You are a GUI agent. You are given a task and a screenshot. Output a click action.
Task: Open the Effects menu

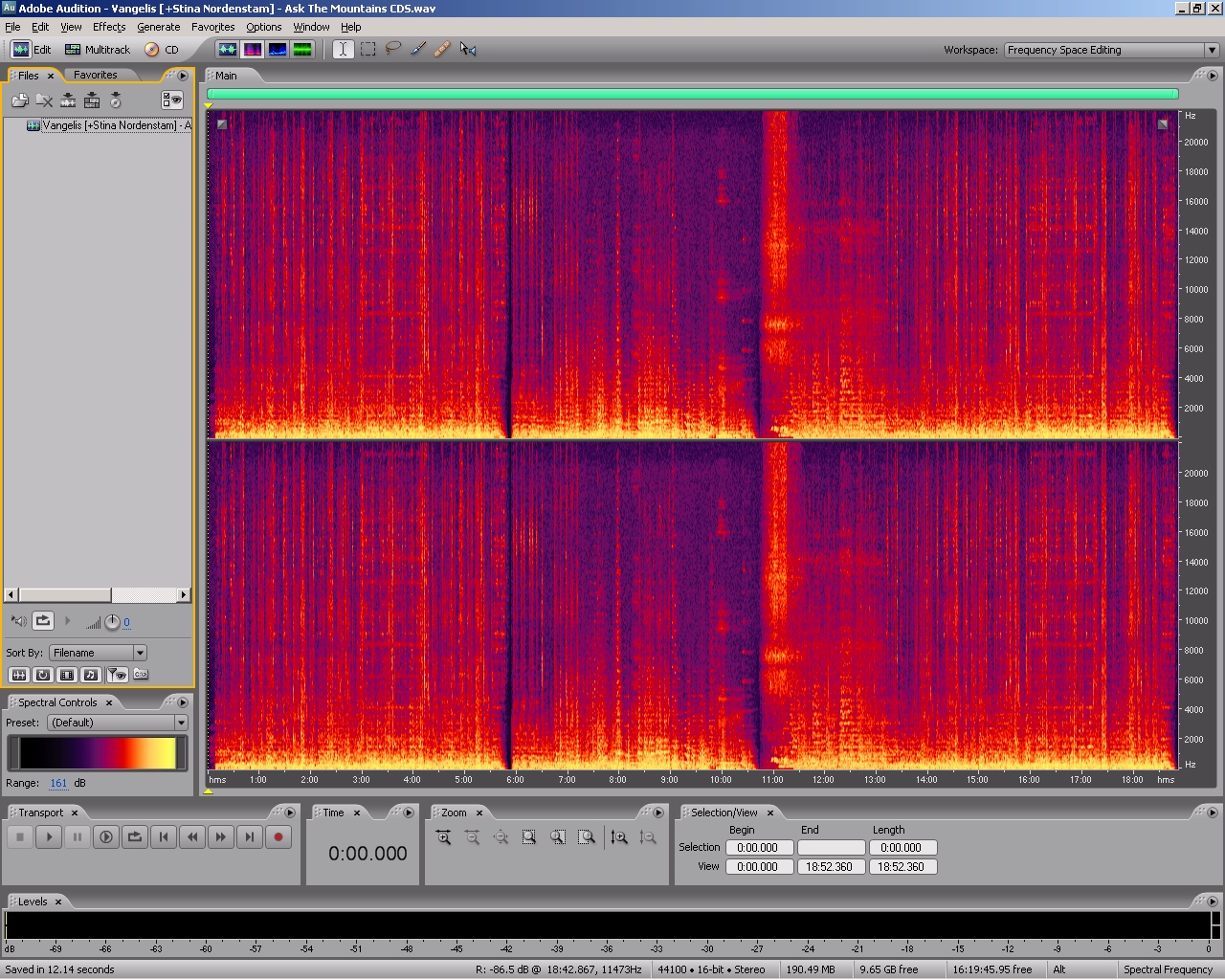pos(109,27)
